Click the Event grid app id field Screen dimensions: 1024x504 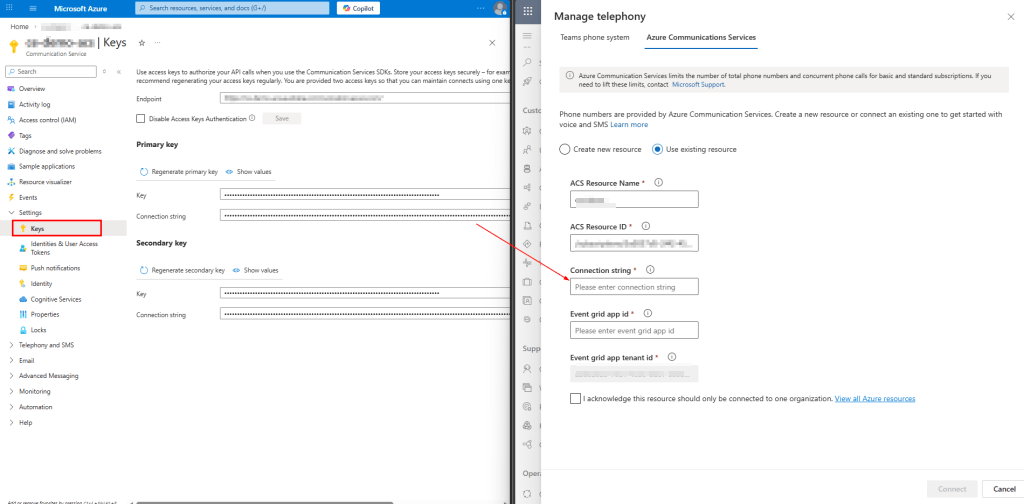coord(634,330)
